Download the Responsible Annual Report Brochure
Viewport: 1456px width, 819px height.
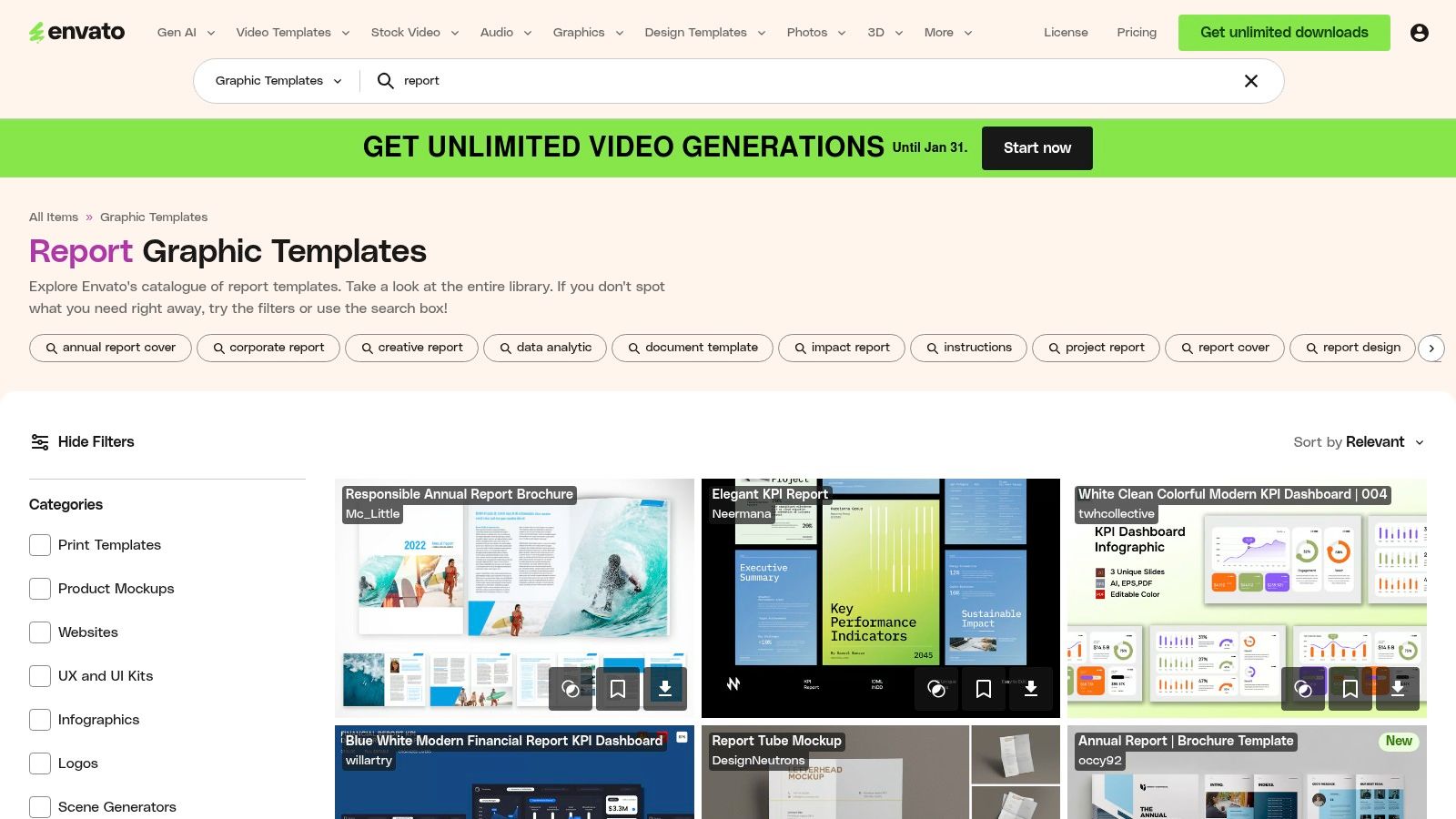pos(664,689)
